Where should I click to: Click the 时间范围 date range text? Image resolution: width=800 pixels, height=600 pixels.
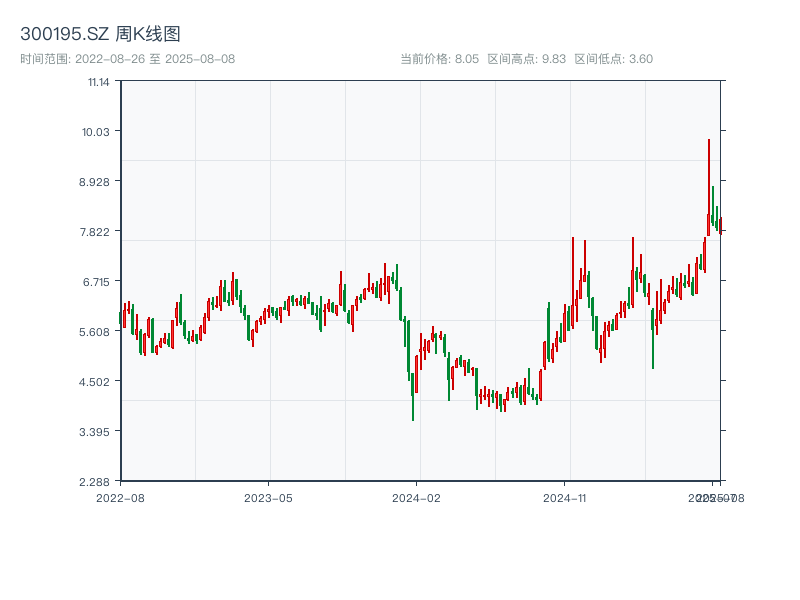(127, 59)
